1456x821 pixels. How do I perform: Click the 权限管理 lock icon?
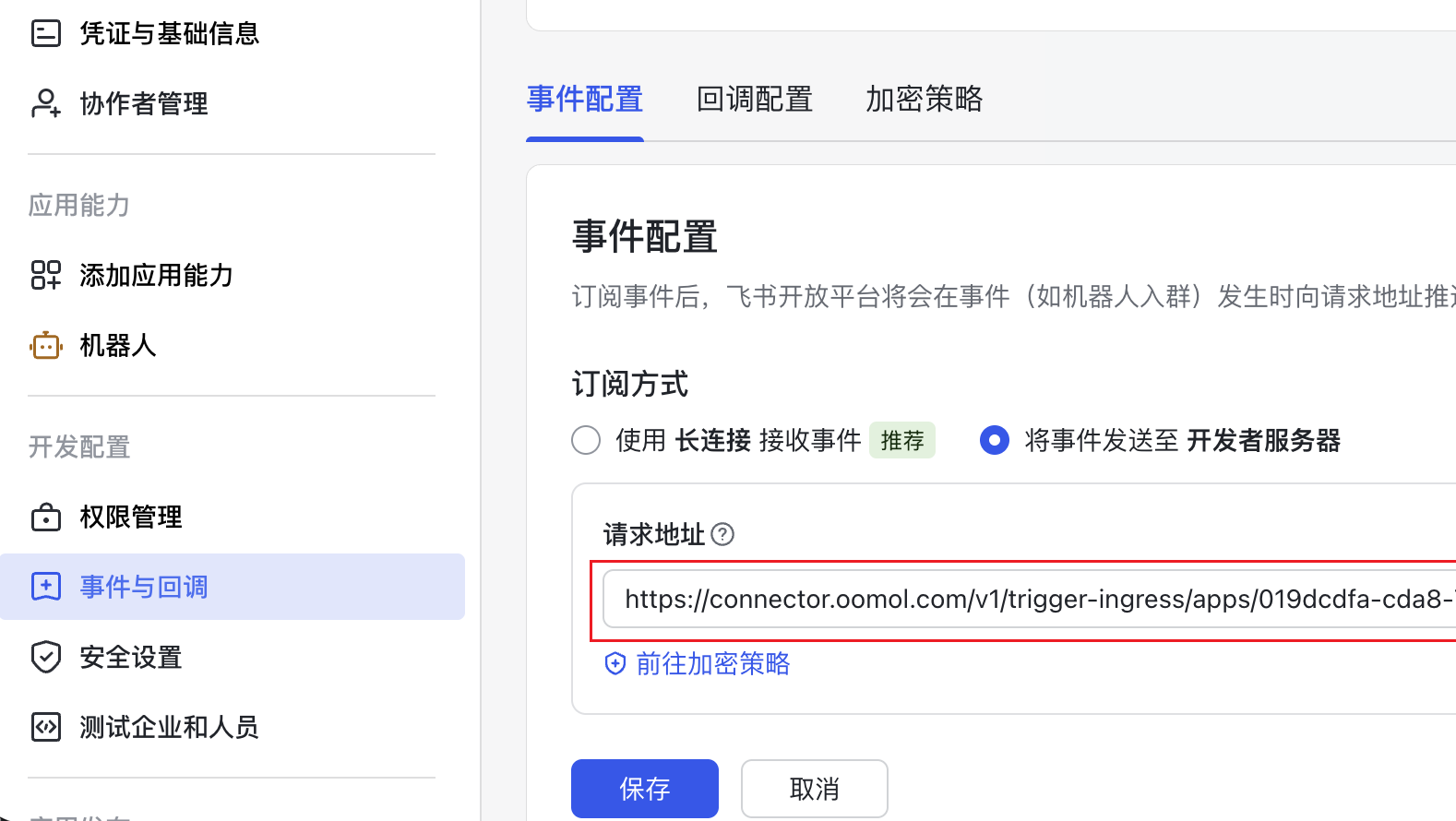pyautogui.click(x=46, y=517)
